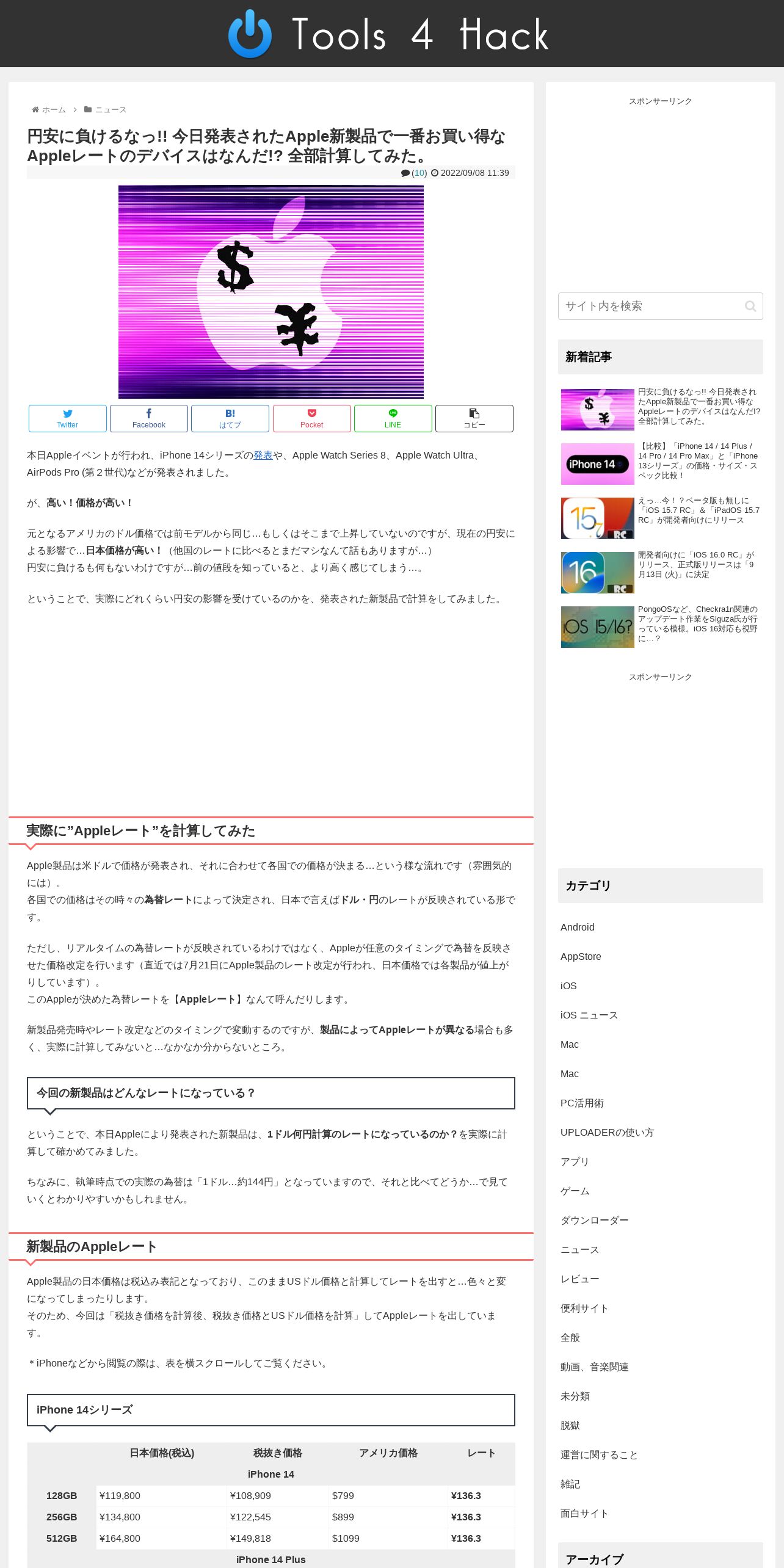
Task: Click the 2022/09/08 11:39 timestamp
Action: (x=474, y=173)
